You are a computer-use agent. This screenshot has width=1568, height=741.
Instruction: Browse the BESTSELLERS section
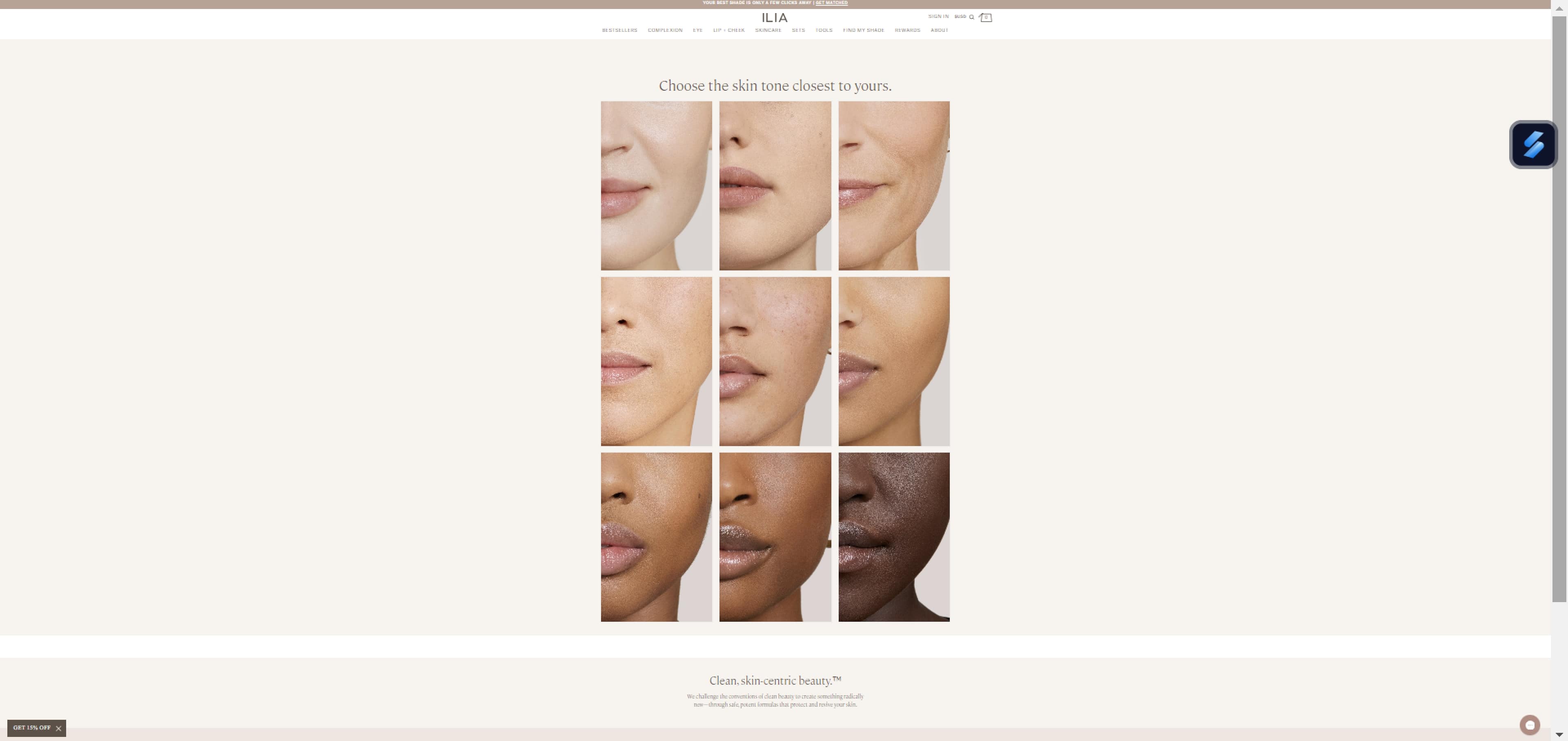619,30
